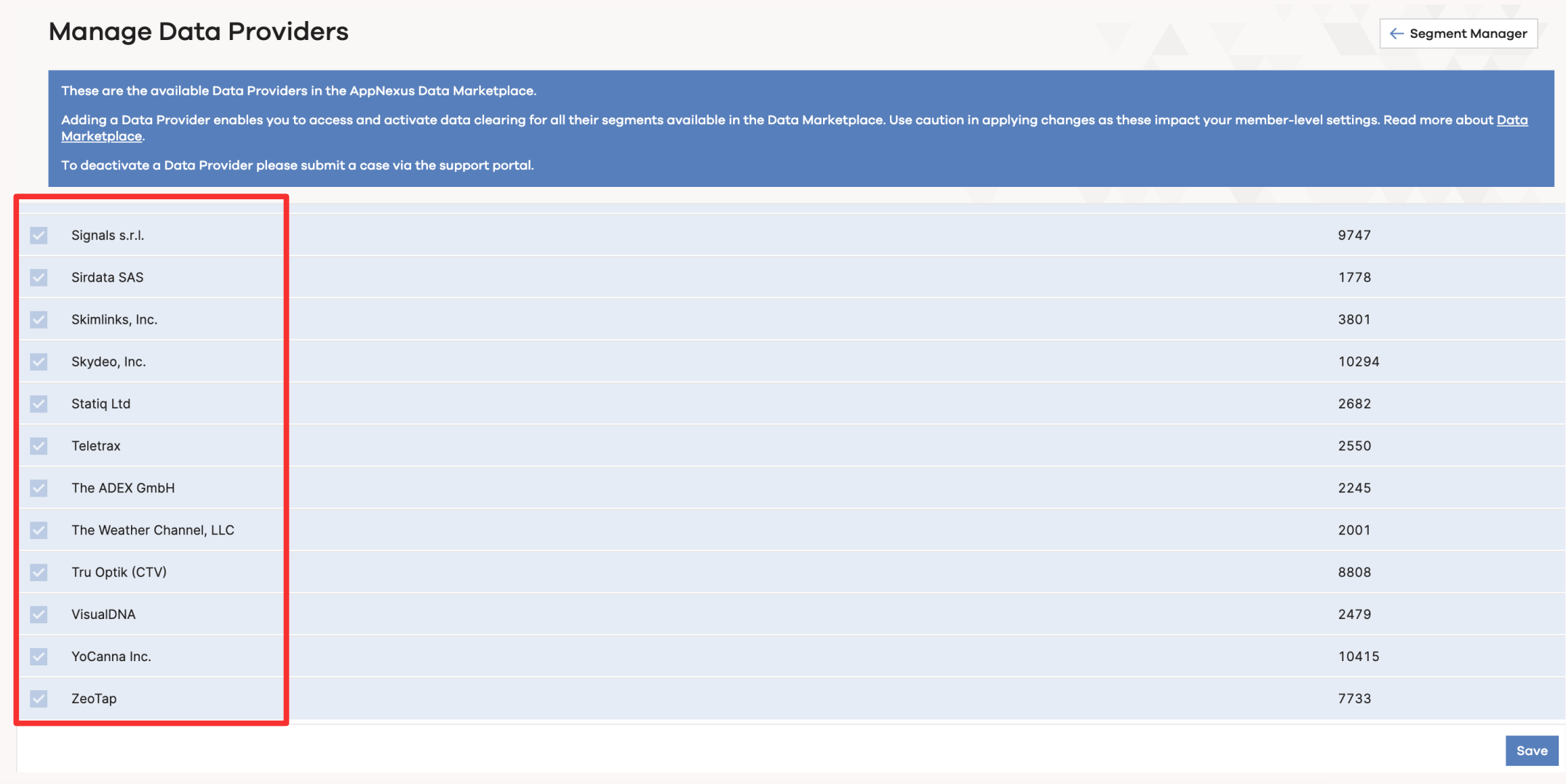Toggle the Skydeo, Inc. checkbox
The image size is (1566, 784).
click(x=39, y=361)
